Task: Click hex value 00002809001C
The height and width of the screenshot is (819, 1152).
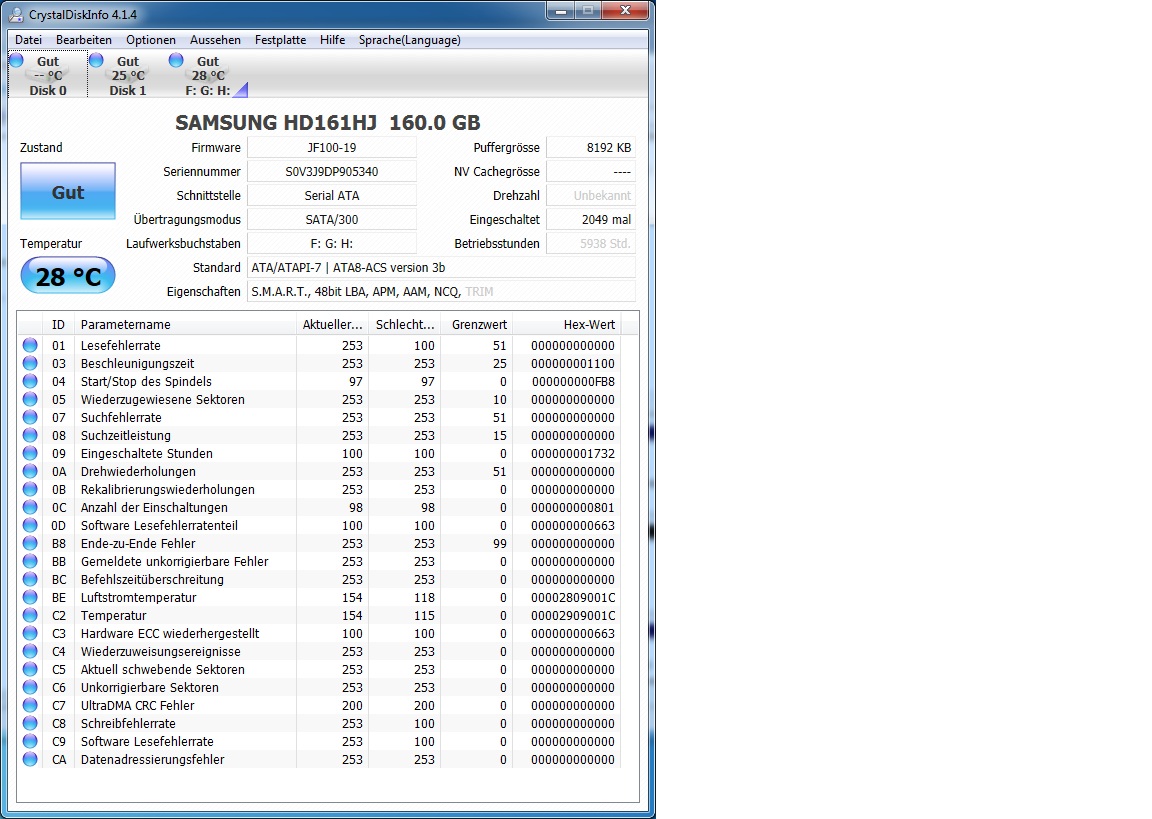Action: [x=573, y=597]
